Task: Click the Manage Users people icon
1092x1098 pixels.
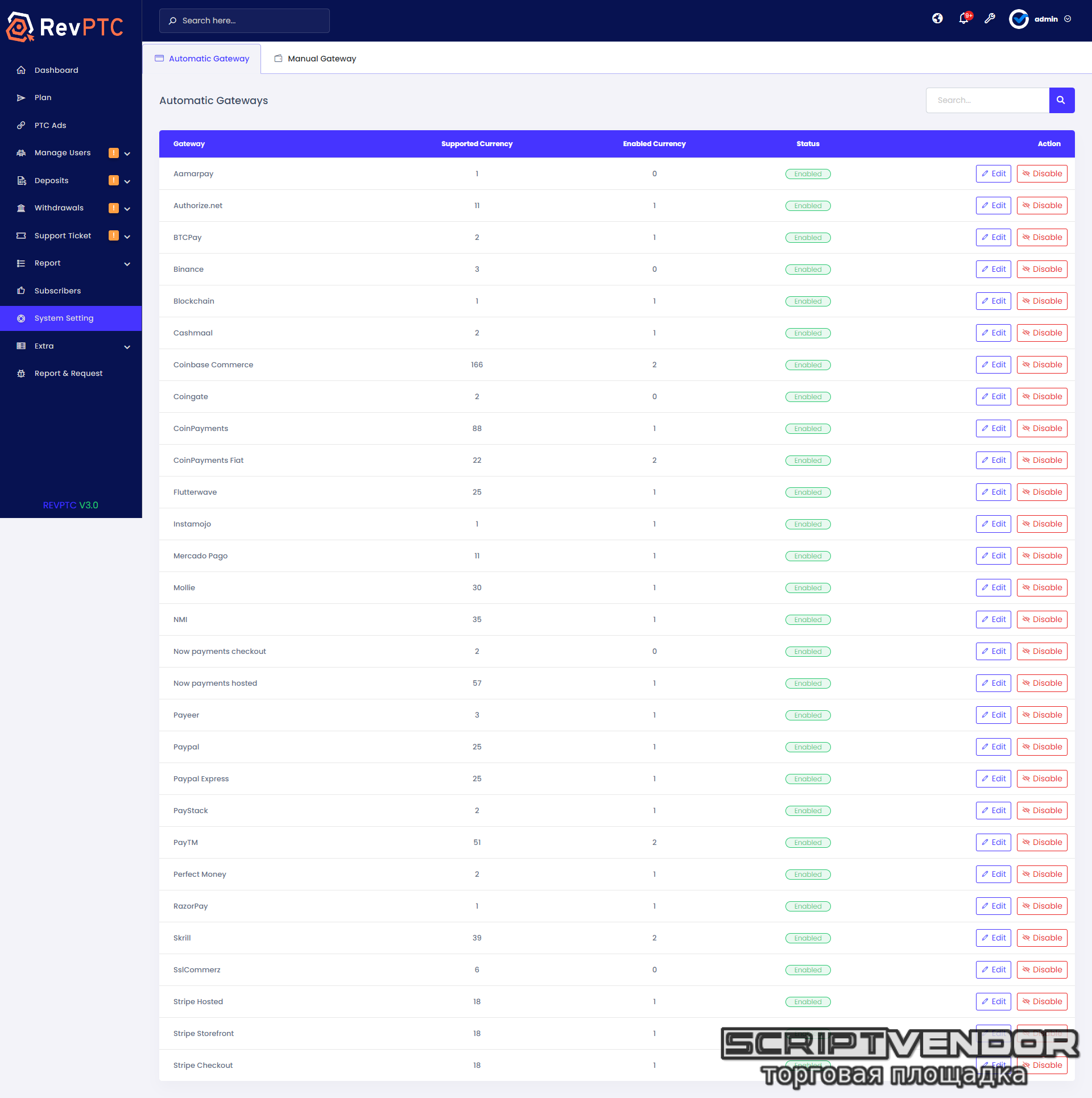Action: pyautogui.click(x=21, y=153)
